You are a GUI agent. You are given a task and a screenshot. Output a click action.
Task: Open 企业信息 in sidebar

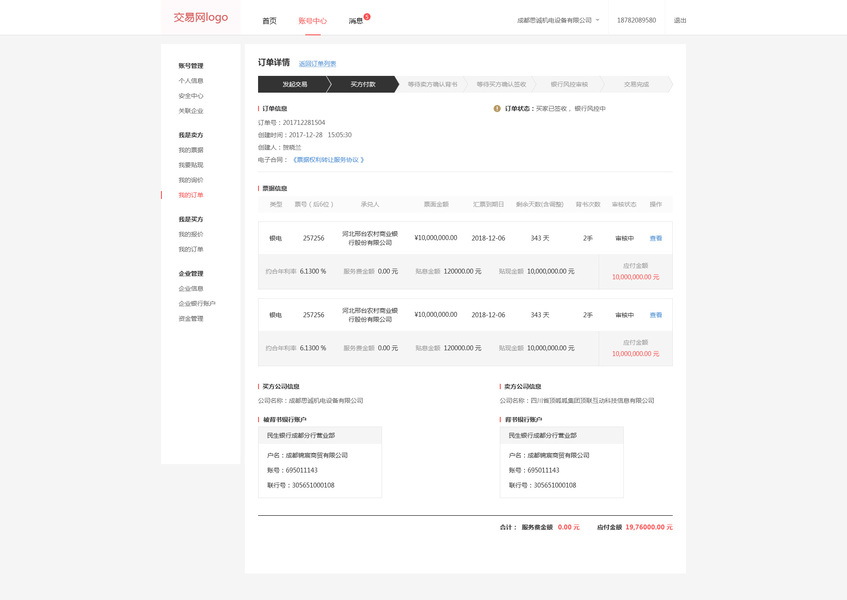191,288
